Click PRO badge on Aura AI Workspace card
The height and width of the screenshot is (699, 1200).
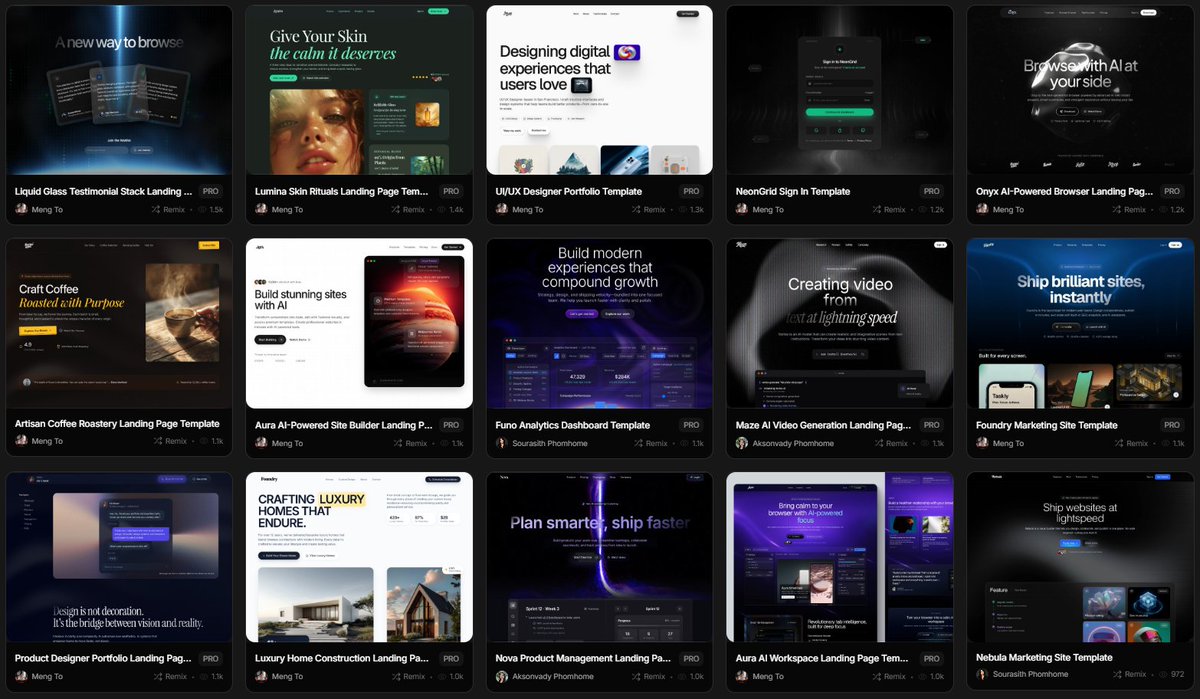point(931,659)
